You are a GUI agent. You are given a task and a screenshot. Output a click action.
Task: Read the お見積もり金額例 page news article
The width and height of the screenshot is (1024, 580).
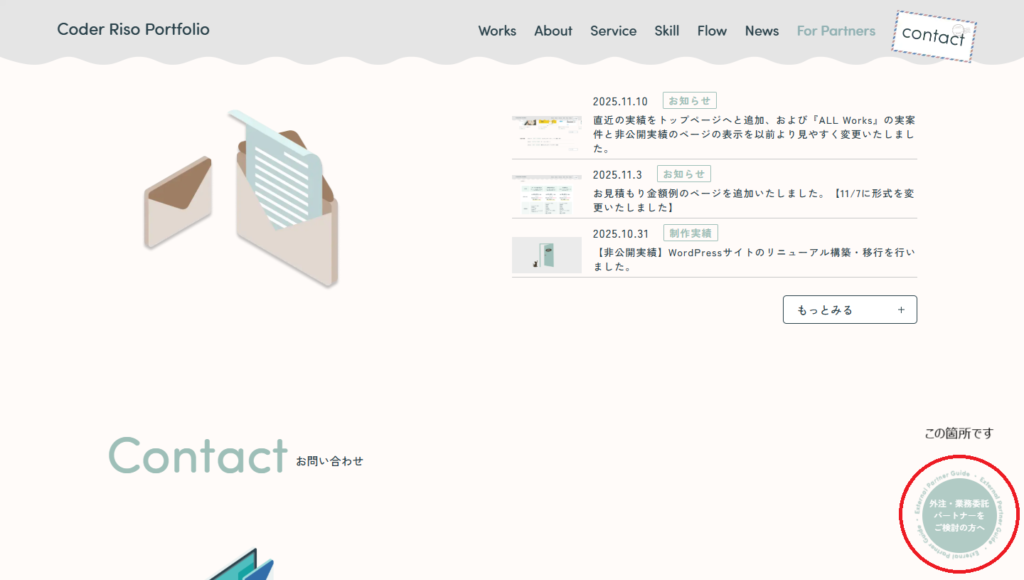753,200
